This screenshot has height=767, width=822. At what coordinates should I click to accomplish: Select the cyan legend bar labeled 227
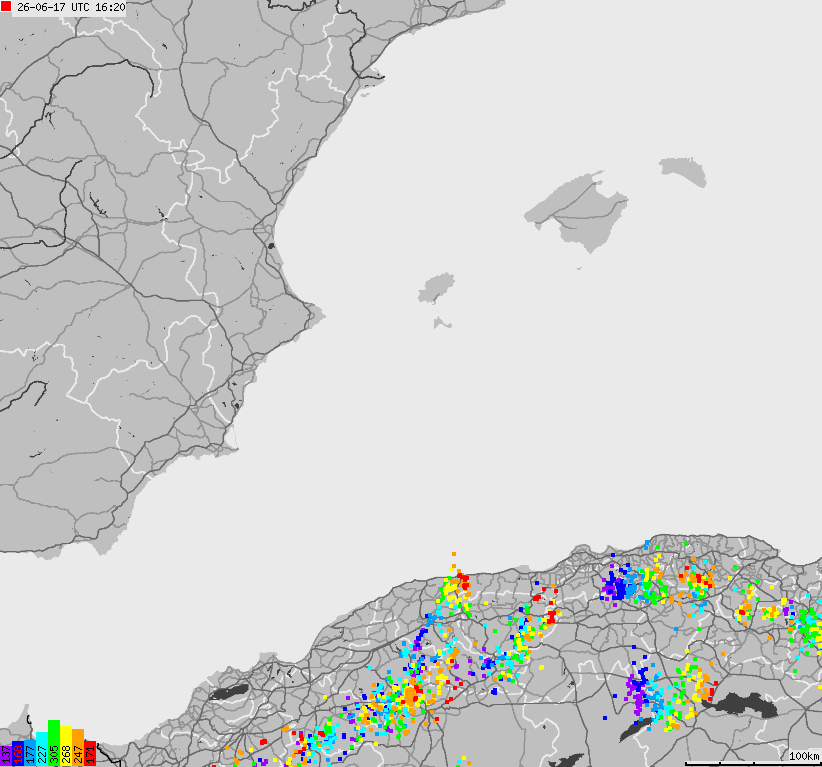coord(42,749)
